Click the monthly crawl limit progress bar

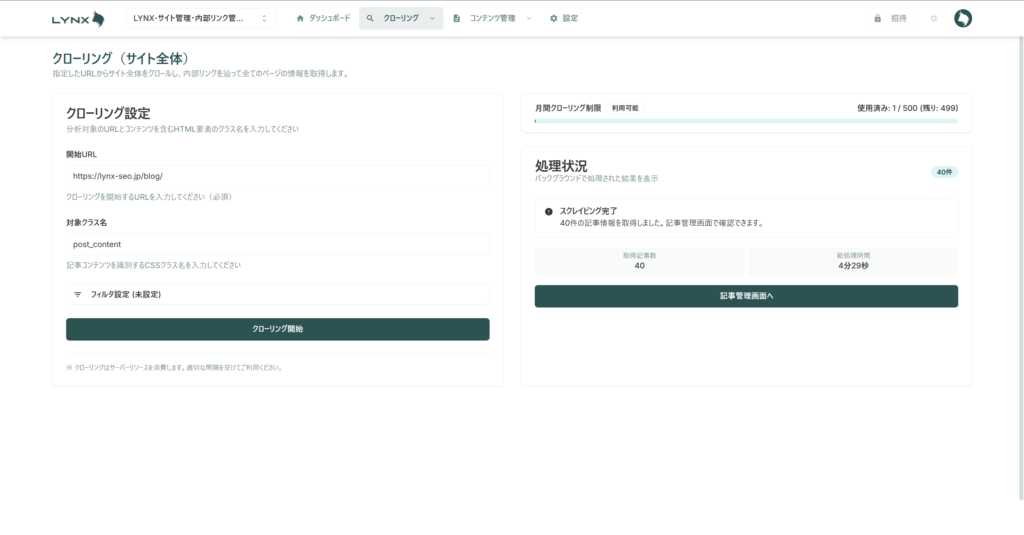(x=746, y=121)
